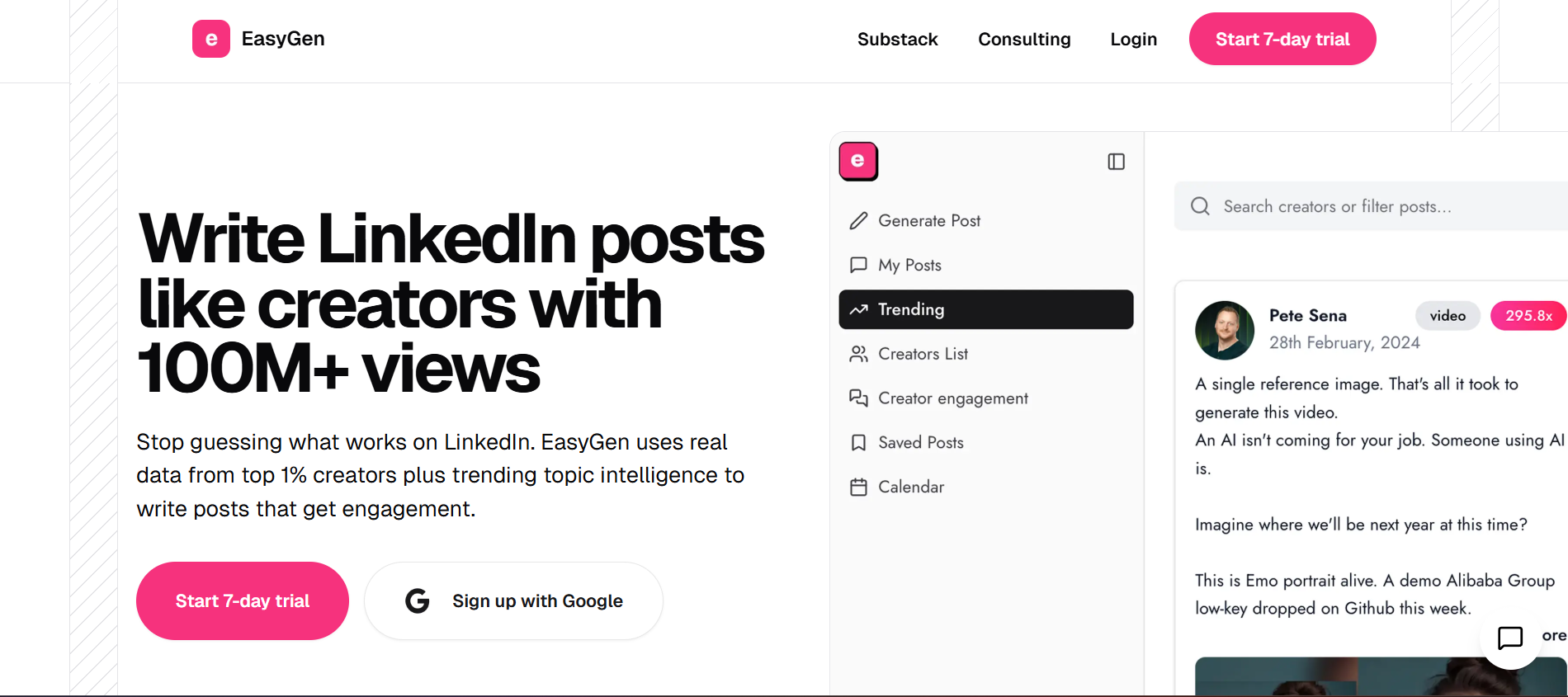The width and height of the screenshot is (1568, 697).
Task: Click the date 28th February, 2024
Action: (x=1344, y=343)
